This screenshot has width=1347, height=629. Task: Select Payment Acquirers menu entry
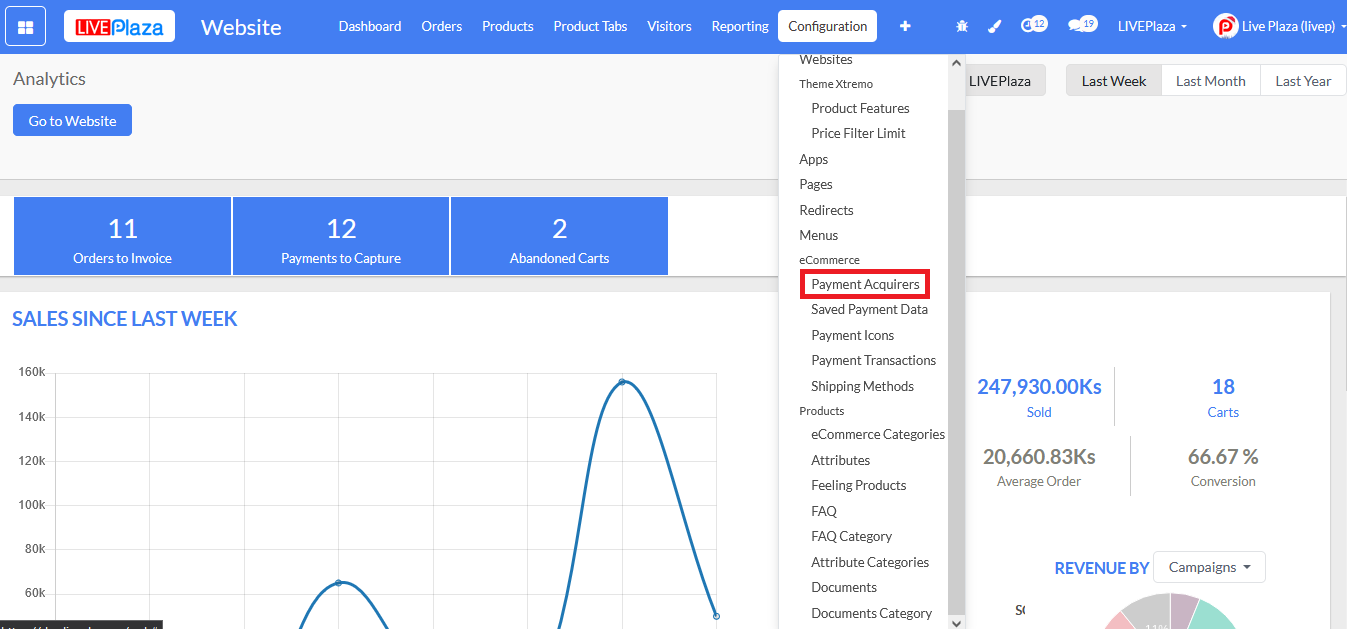click(865, 284)
